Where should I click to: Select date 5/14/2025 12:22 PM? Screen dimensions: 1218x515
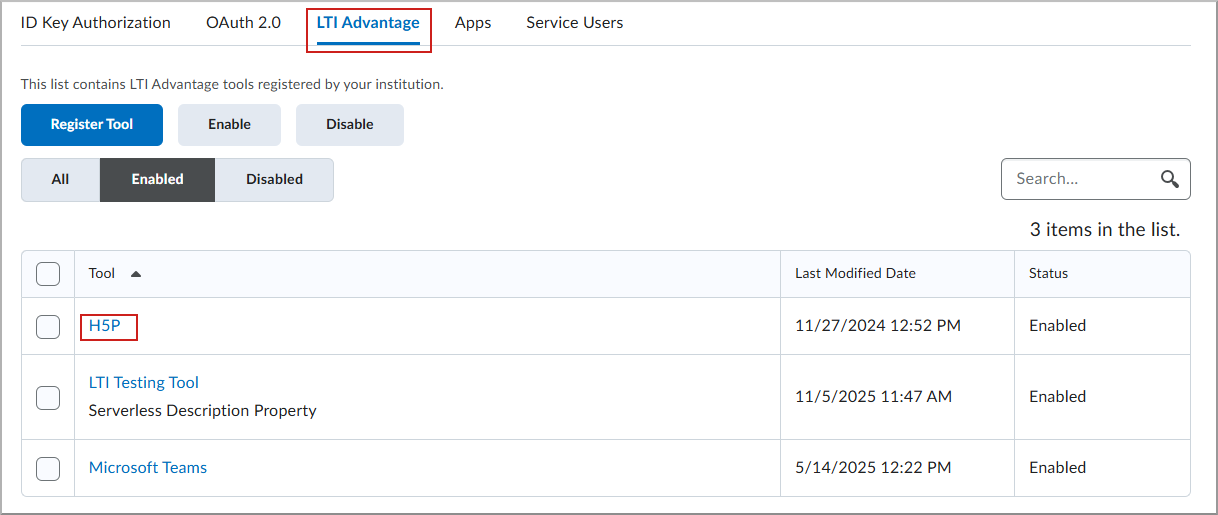click(x=873, y=468)
